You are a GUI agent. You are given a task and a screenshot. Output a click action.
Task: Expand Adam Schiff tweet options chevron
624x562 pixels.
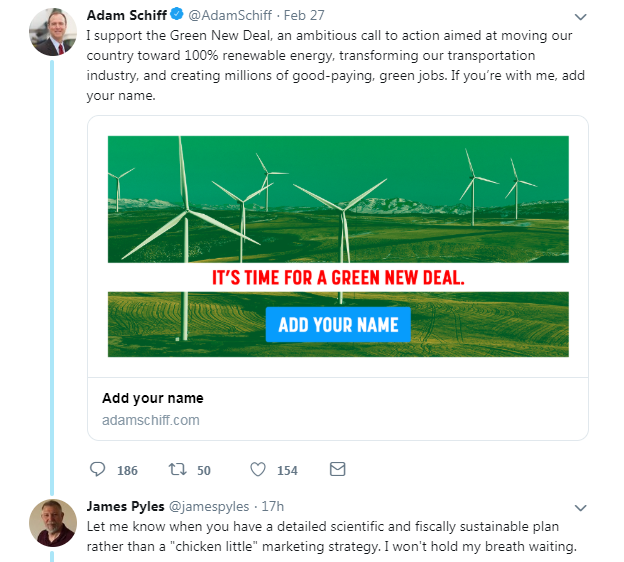coord(582,17)
